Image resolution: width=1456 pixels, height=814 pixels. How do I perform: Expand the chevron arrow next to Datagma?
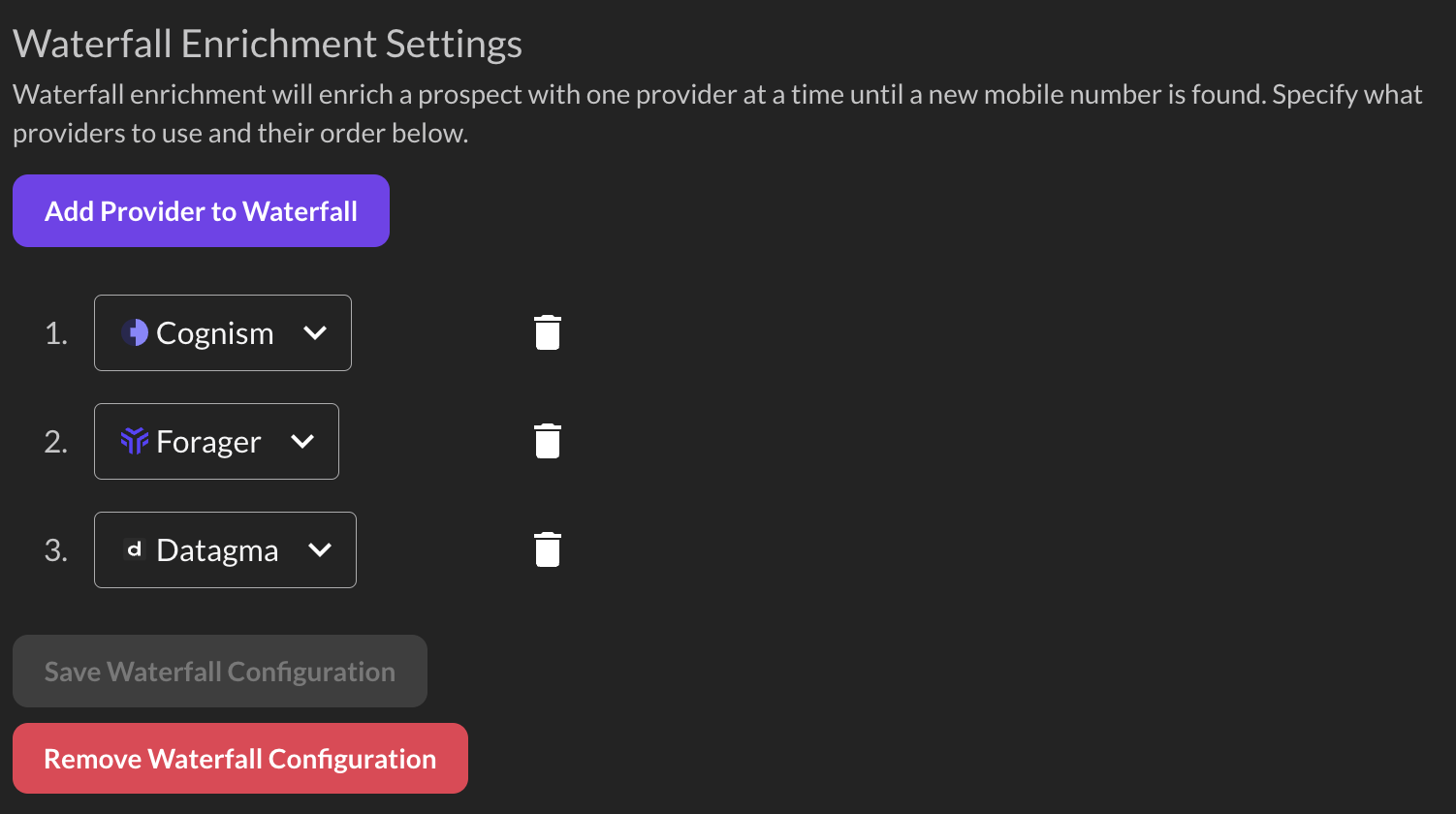pyautogui.click(x=320, y=549)
